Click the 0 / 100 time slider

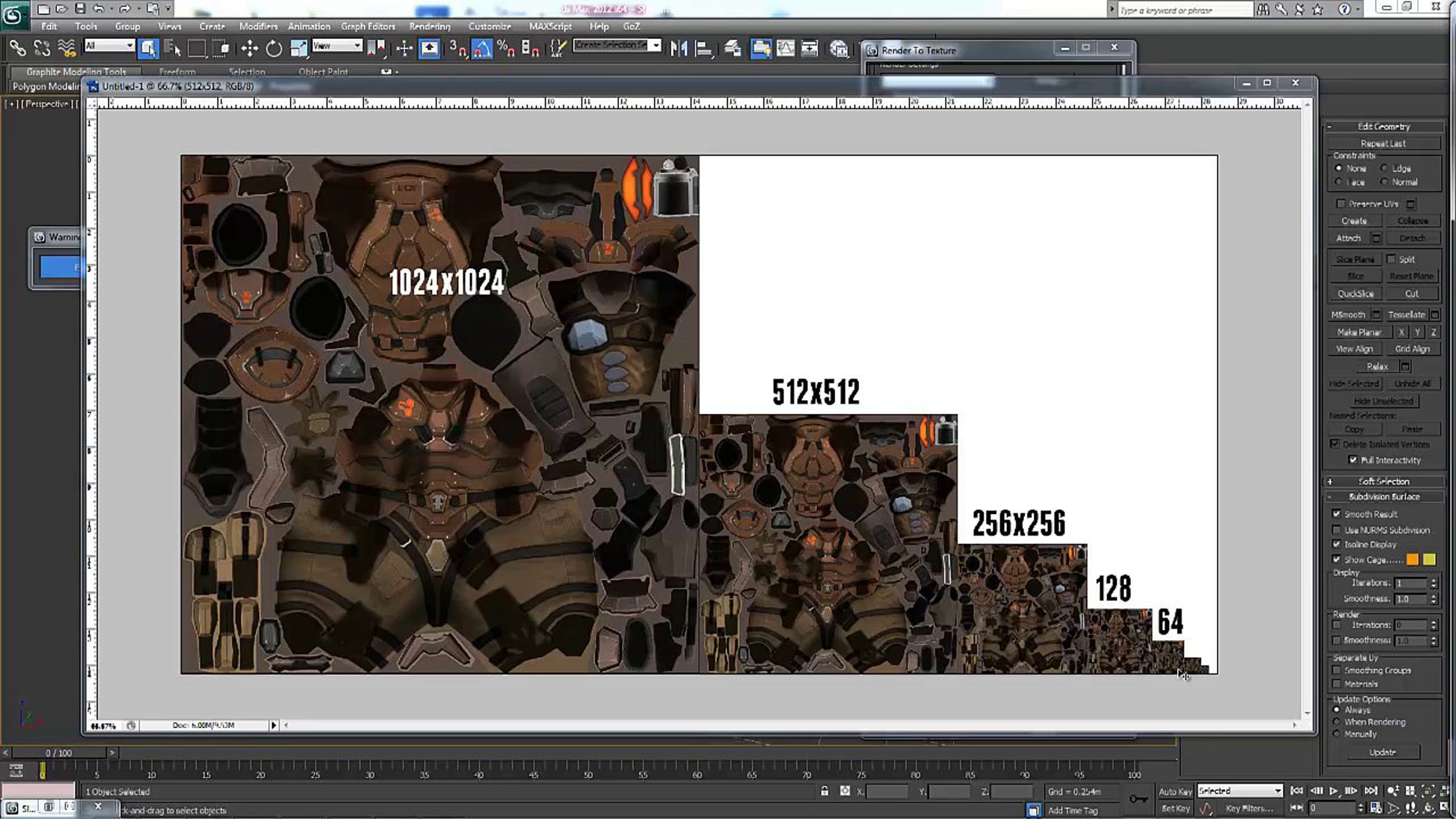pos(58,753)
